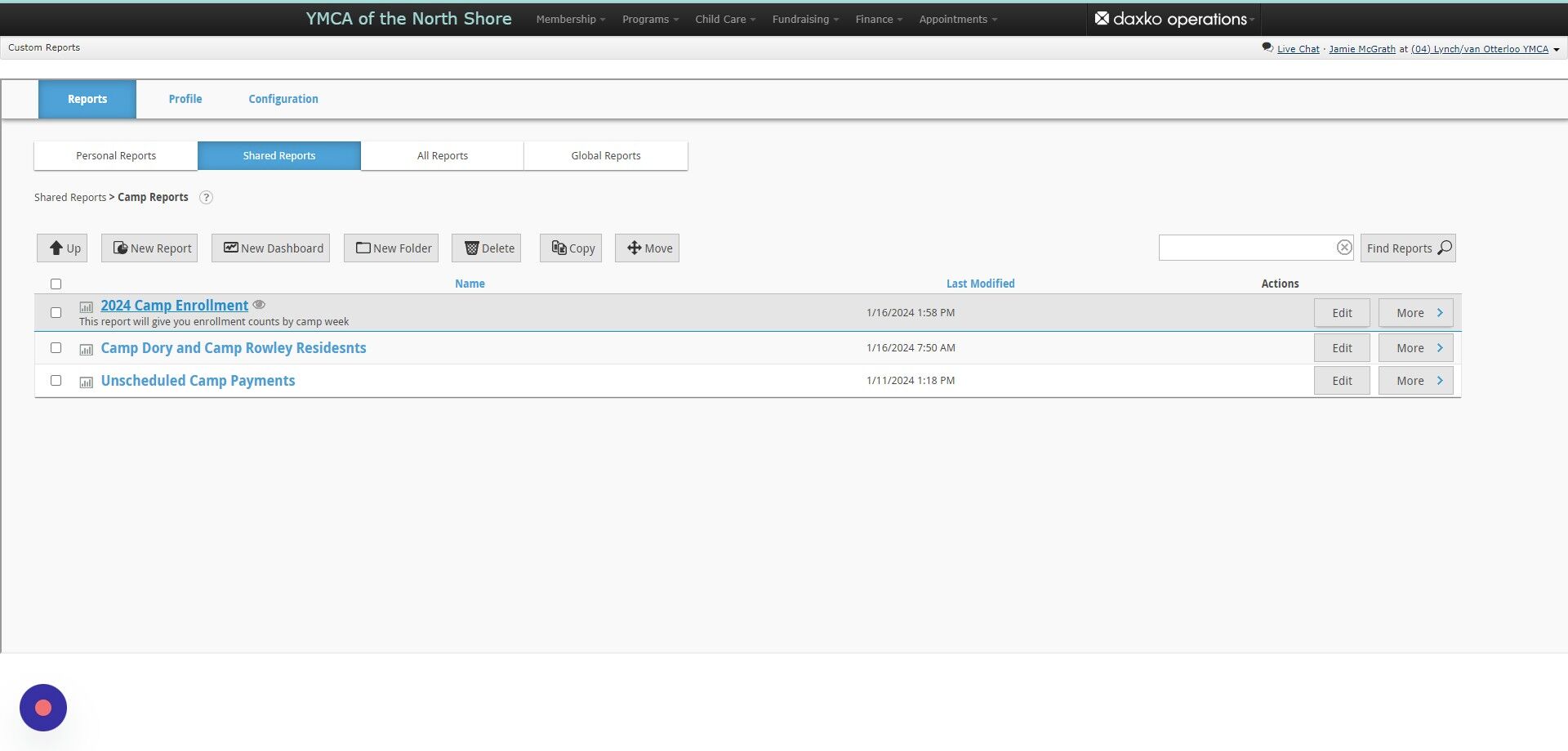
Task: Switch to the All Reports tab
Action: [443, 155]
